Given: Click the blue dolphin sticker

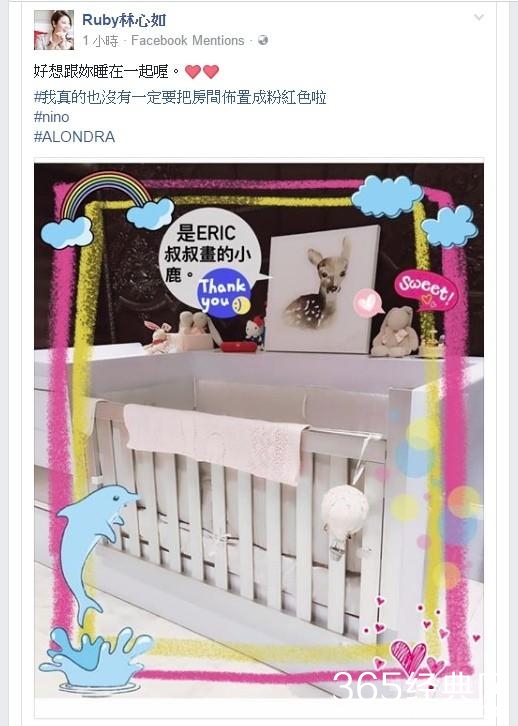Looking at the screenshot, I should click(96, 552).
